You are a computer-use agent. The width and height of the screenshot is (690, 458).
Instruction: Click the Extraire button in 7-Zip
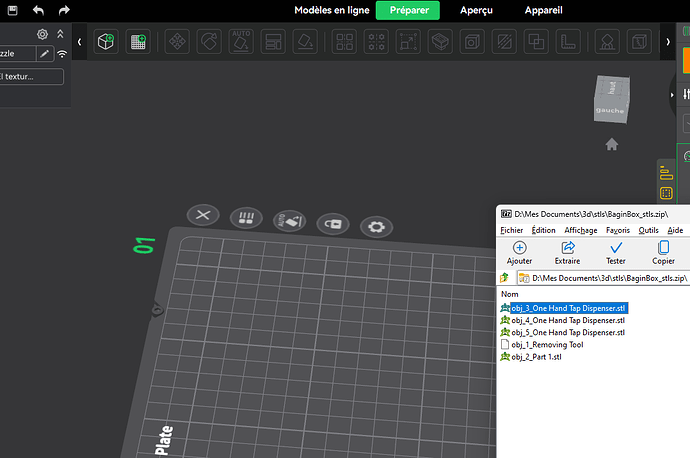coord(568,252)
